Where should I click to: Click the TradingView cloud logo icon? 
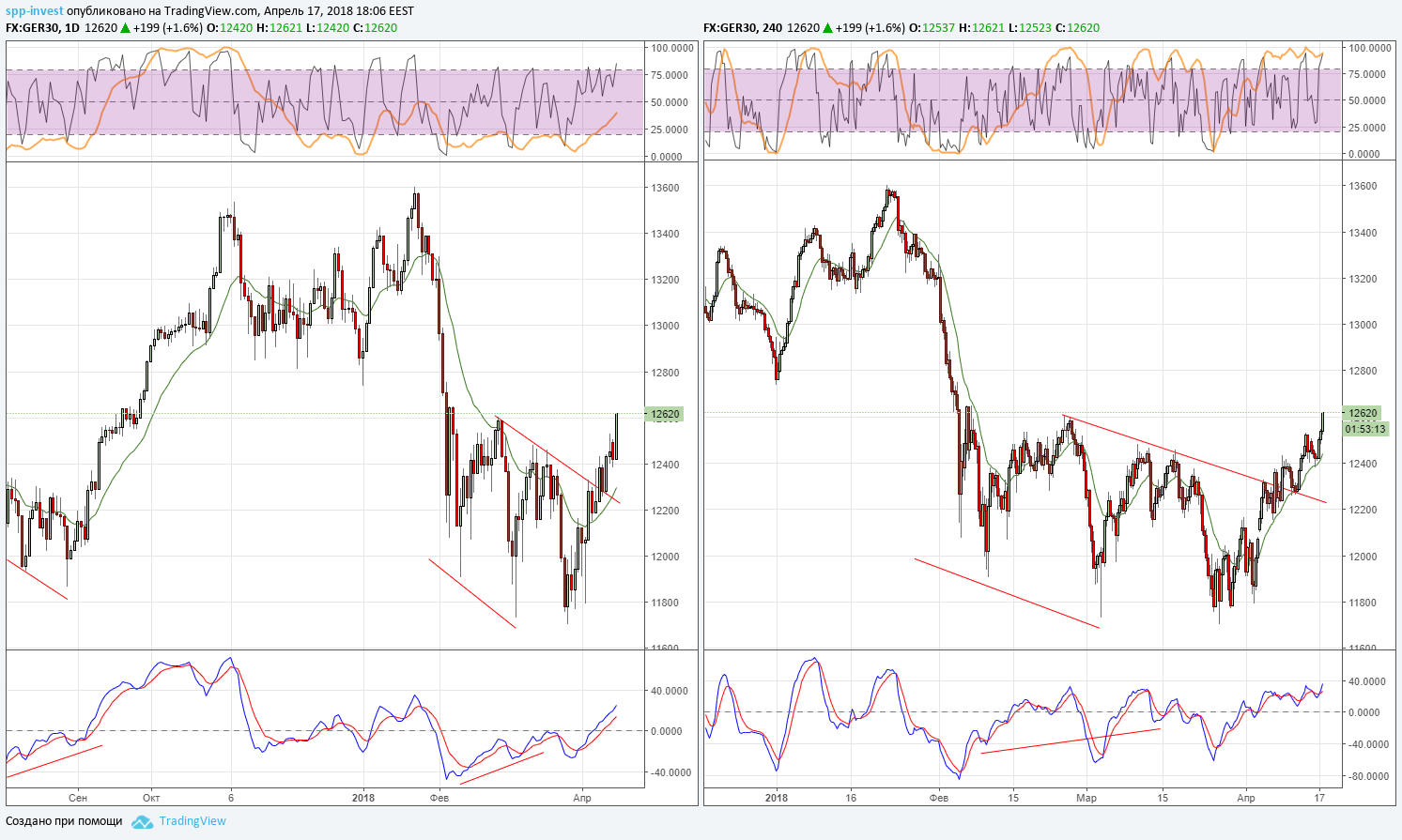(142, 822)
